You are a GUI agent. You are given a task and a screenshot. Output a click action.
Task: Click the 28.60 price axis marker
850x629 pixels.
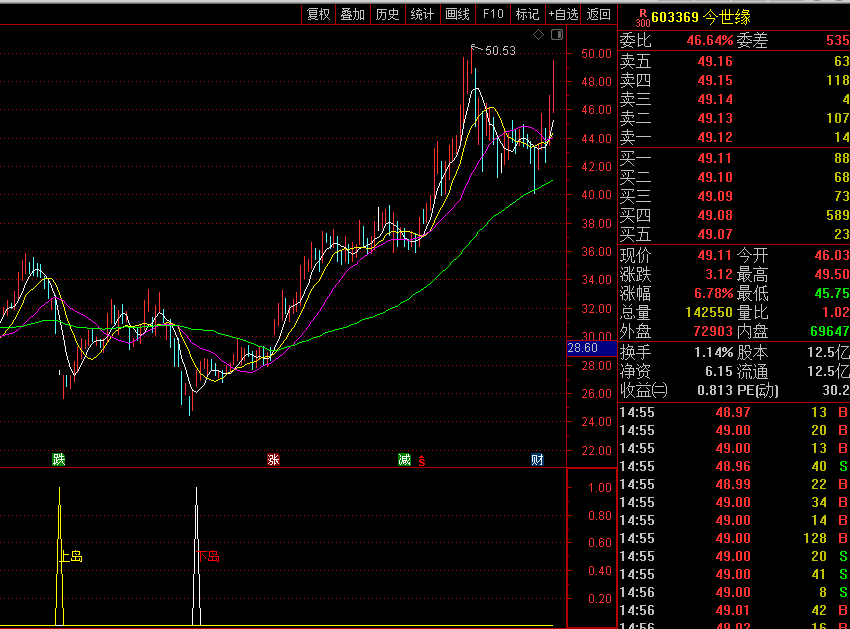pyautogui.click(x=591, y=348)
